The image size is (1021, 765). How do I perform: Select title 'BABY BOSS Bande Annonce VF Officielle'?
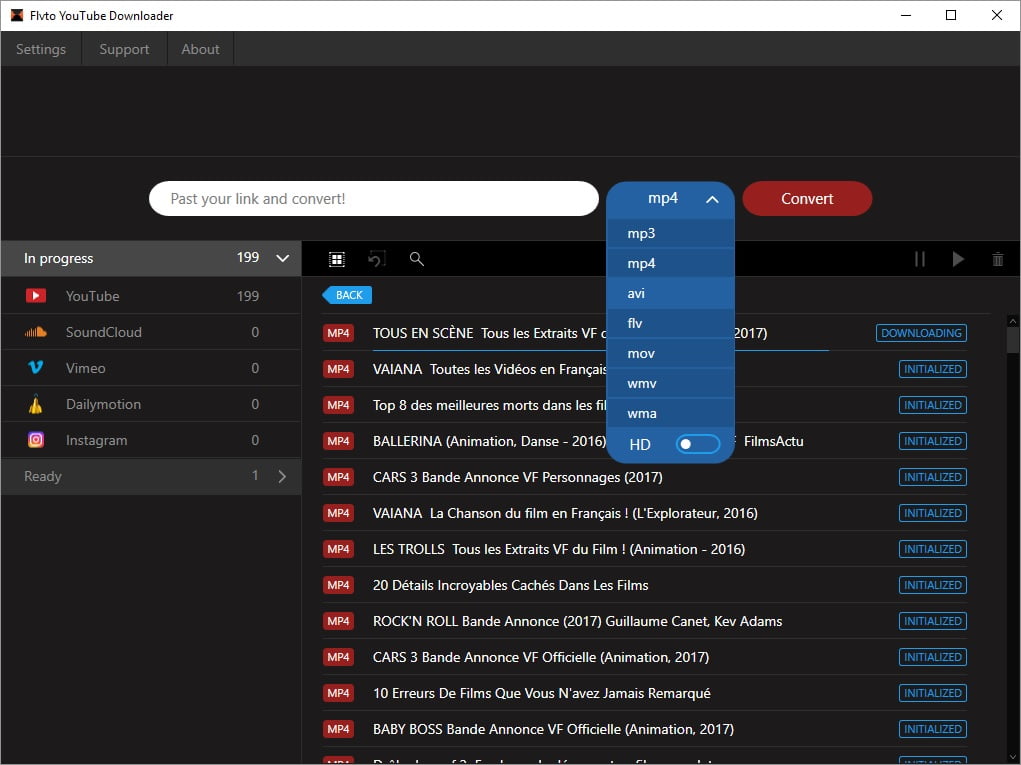(497, 729)
